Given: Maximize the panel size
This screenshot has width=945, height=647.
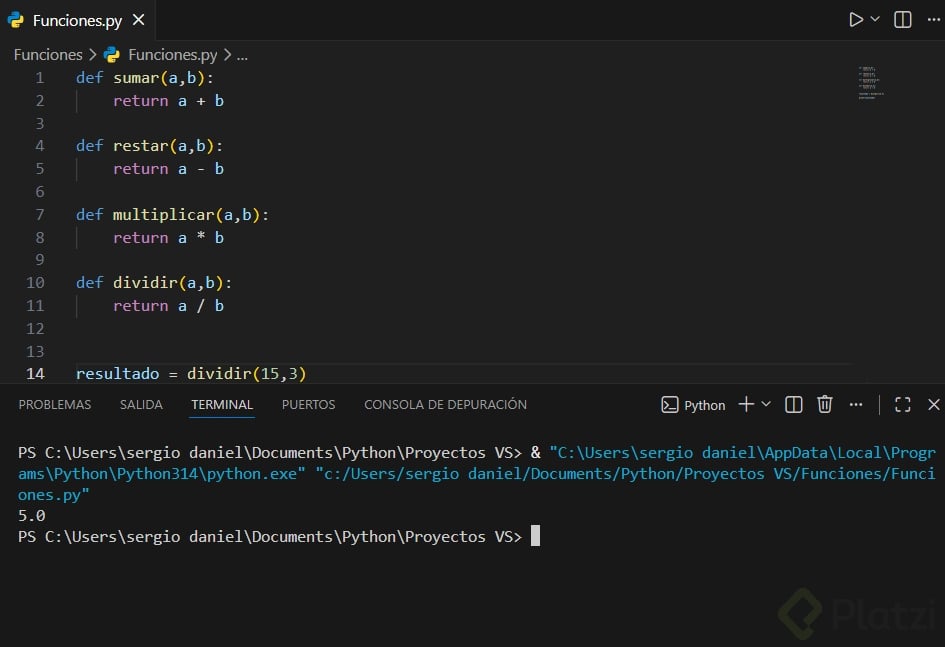Looking at the screenshot, I should 902,405.
